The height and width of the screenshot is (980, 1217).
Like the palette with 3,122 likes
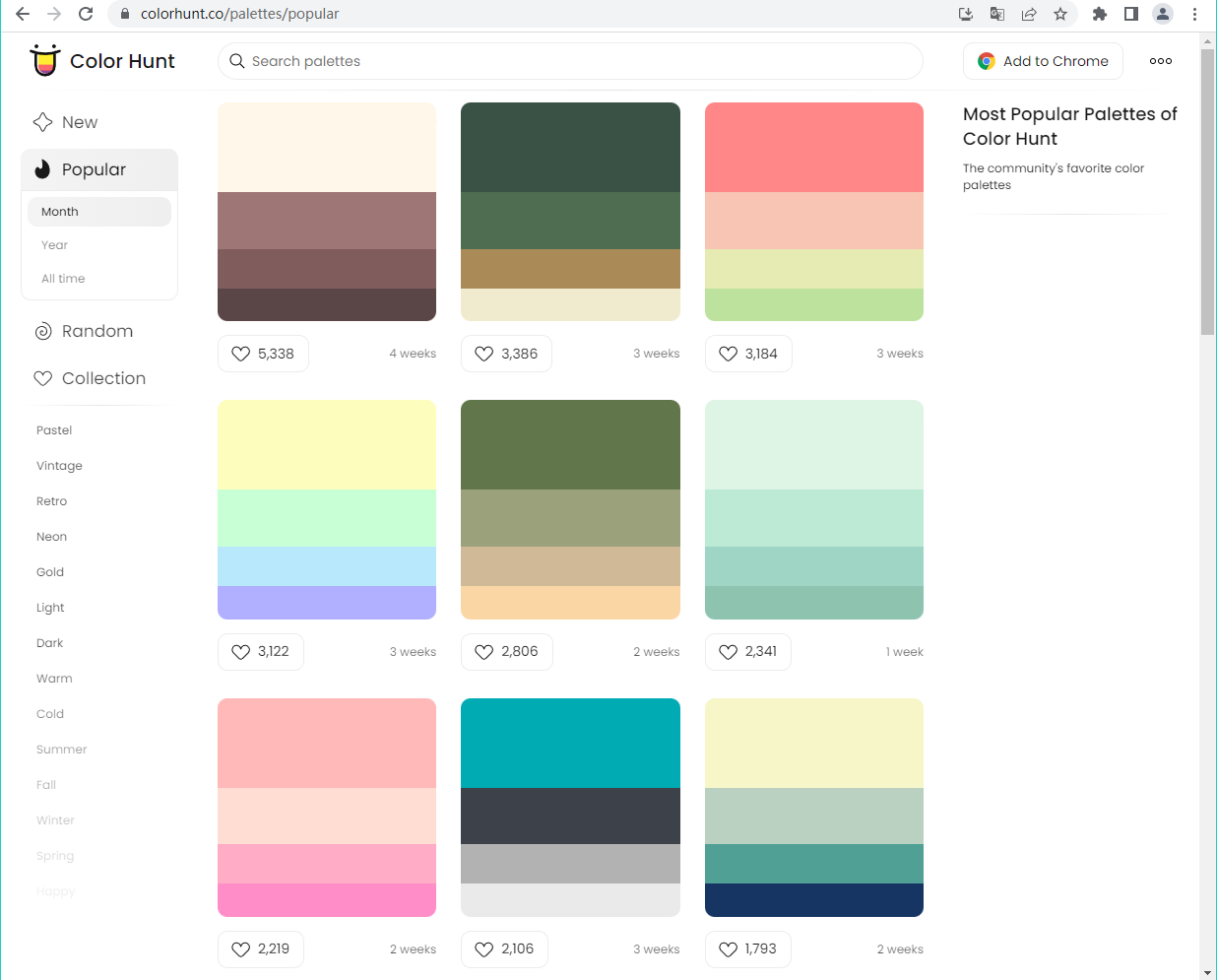click(261, 652)
